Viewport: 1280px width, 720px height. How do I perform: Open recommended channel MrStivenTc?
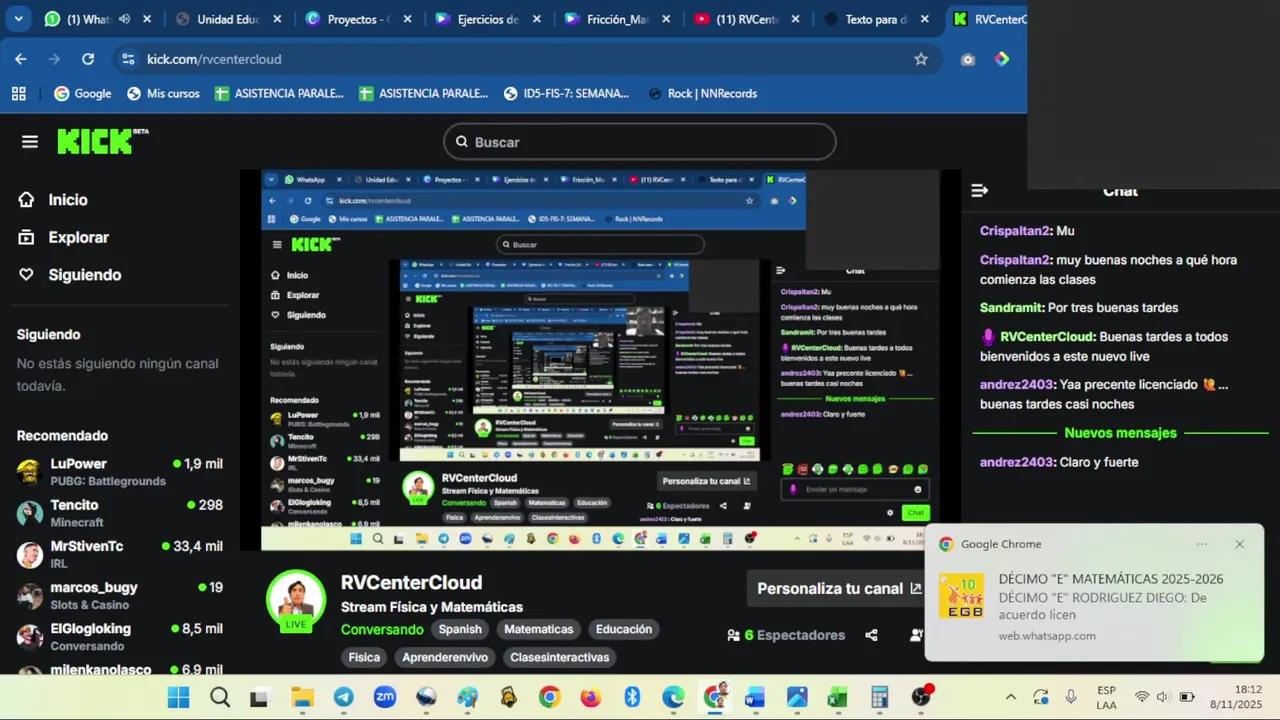point(120,554)
